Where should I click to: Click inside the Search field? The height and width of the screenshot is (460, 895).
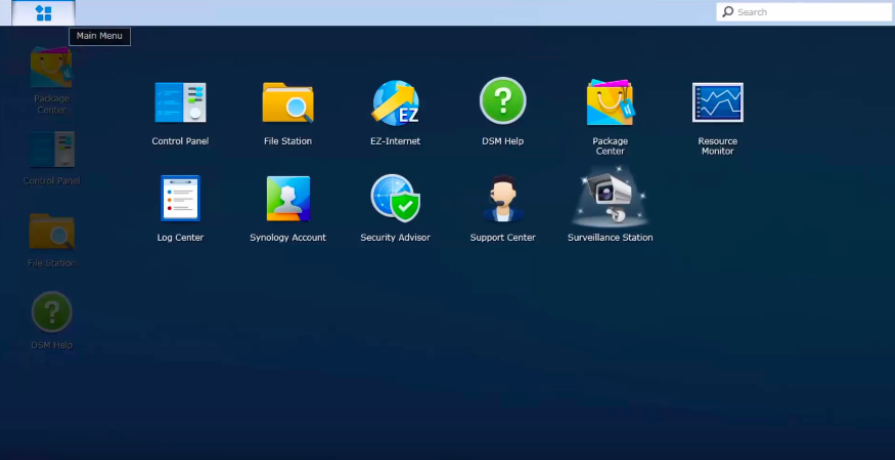[804, 12]
